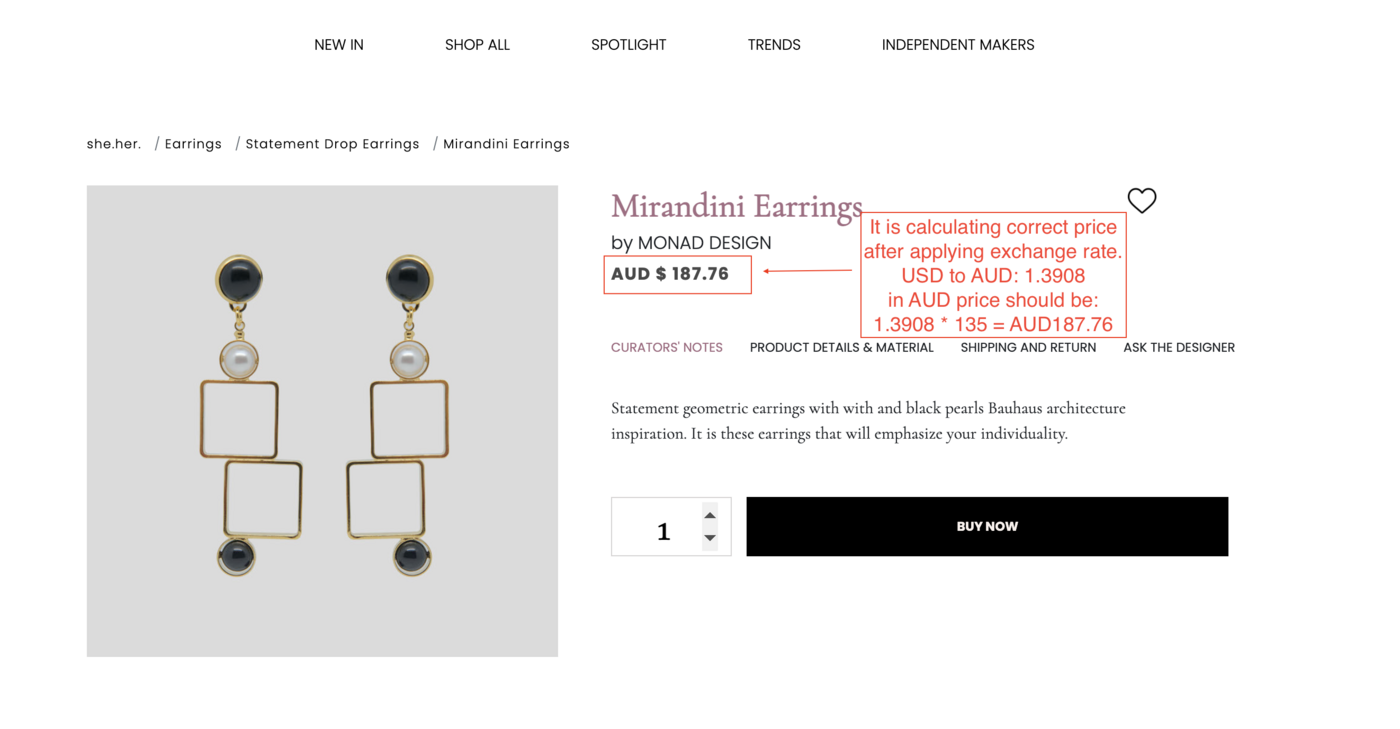Screen dimensions: 1400x729
Task: Open the MONAD DESIGN designer link
Action: [x=704, y=243]
